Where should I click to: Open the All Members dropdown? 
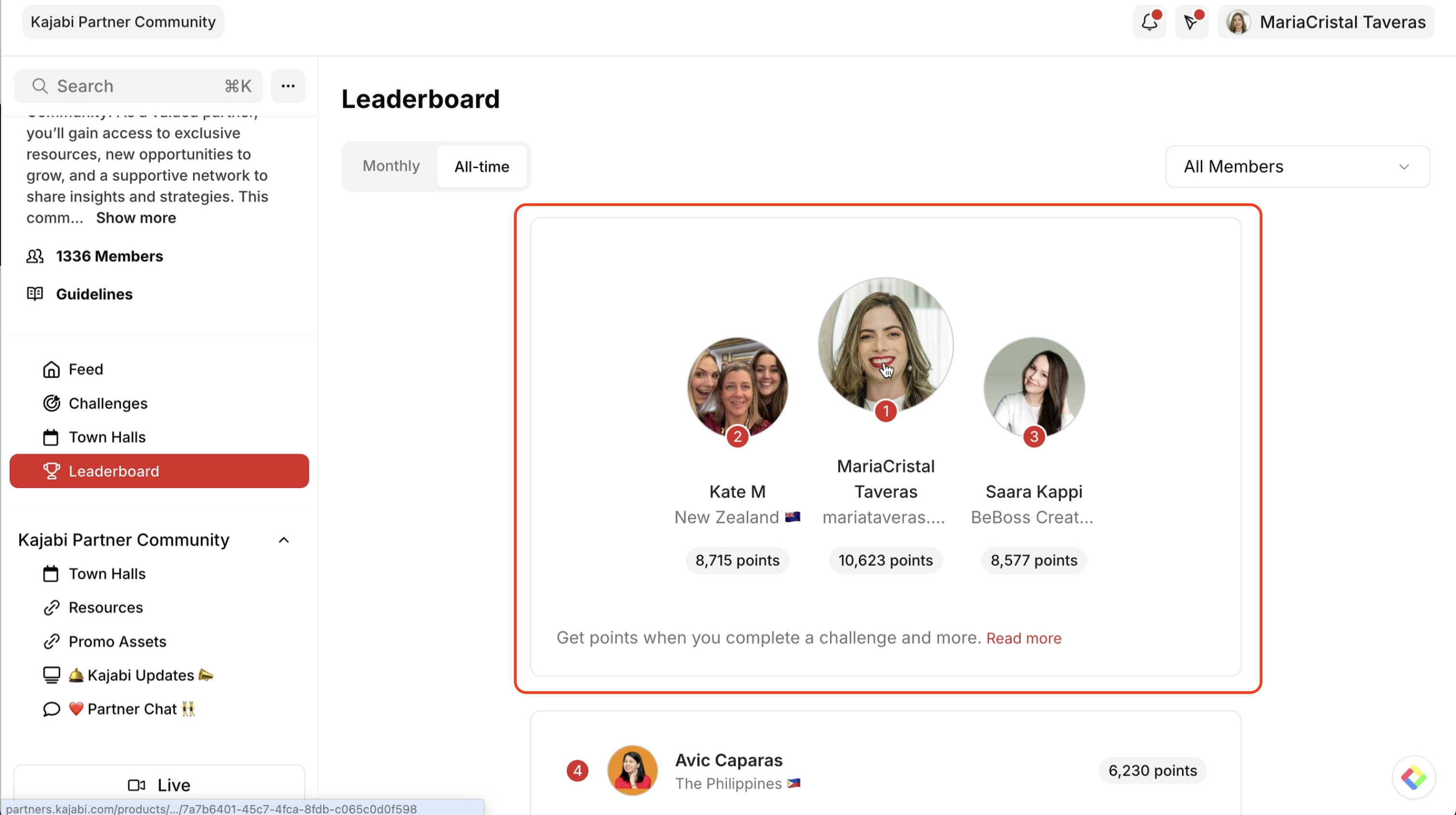point(1297,166)
